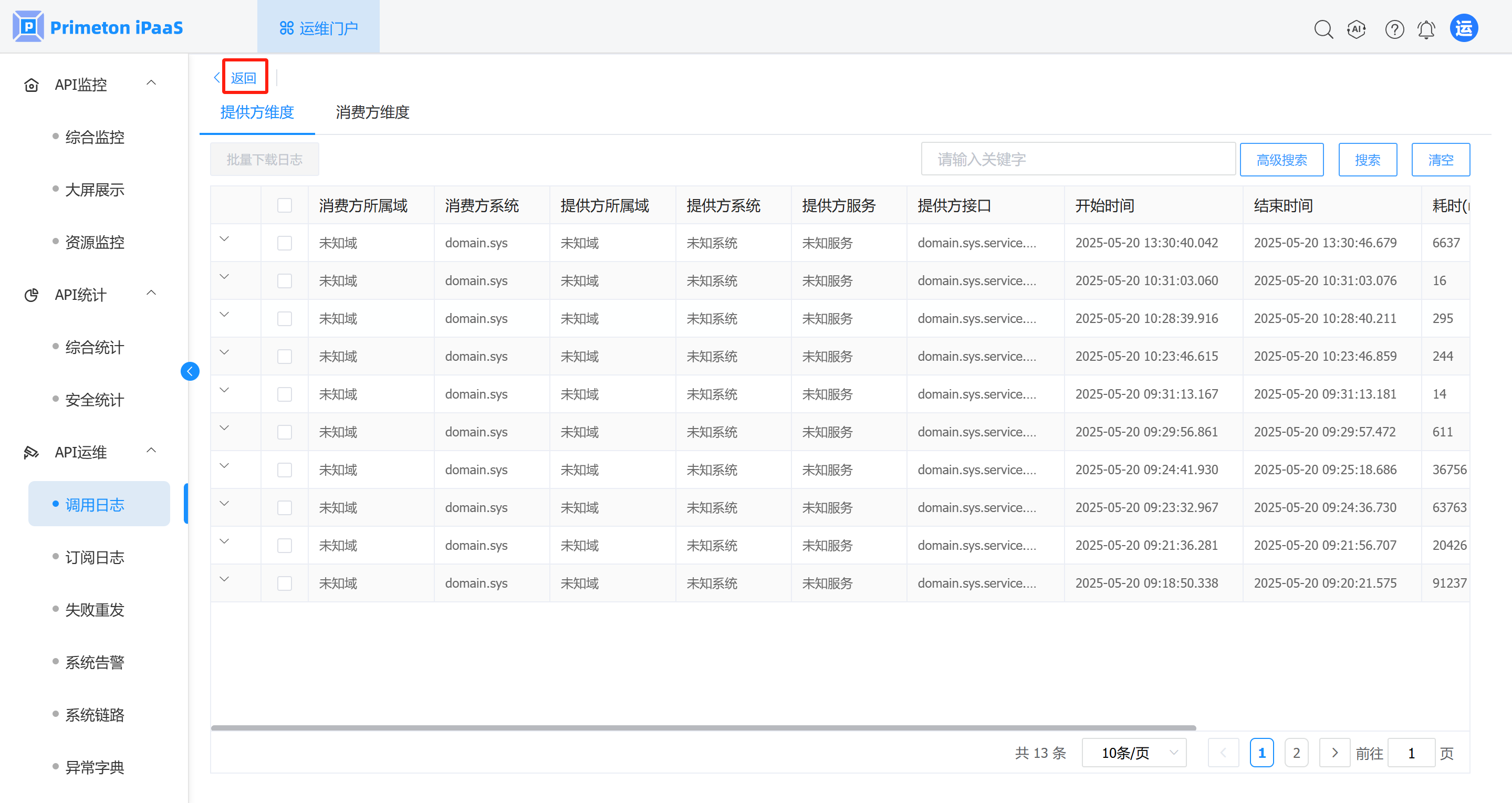
Task: Click the API监控 home icon
Action: (31, 85)
